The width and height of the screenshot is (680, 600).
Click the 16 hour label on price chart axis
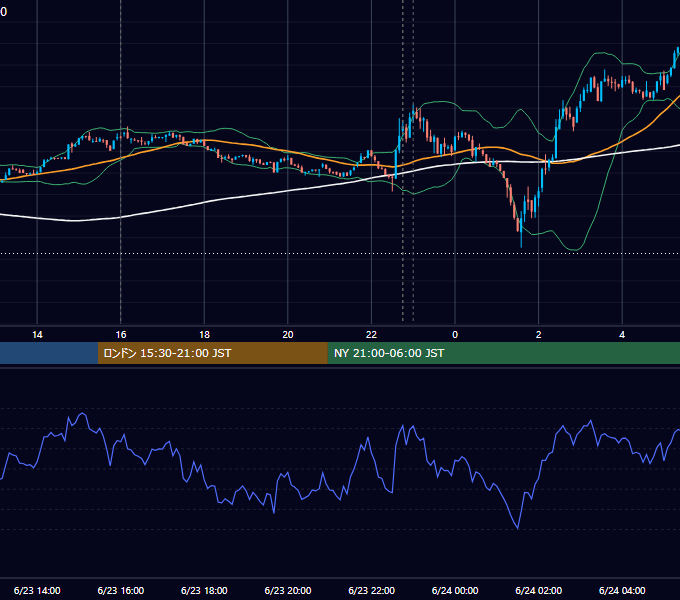coord(121,335)
